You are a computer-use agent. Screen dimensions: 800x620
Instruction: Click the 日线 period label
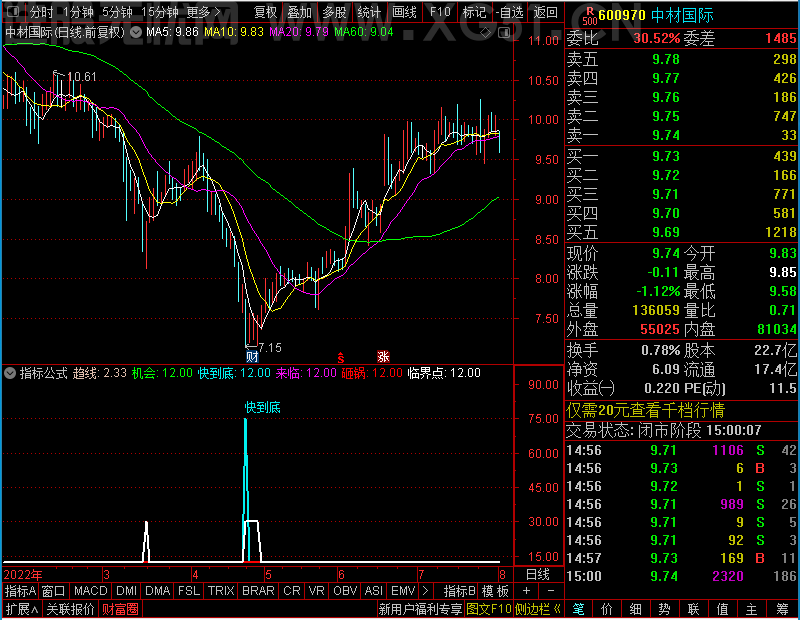tap(538, 575)
